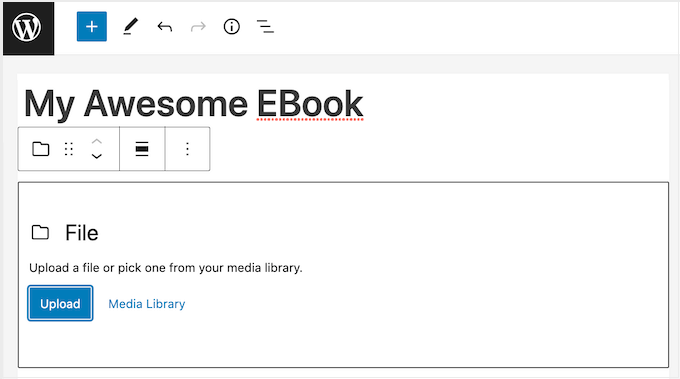Open the block inserter plus button
The width and height of the screenshot is (680, 379).
92,27
